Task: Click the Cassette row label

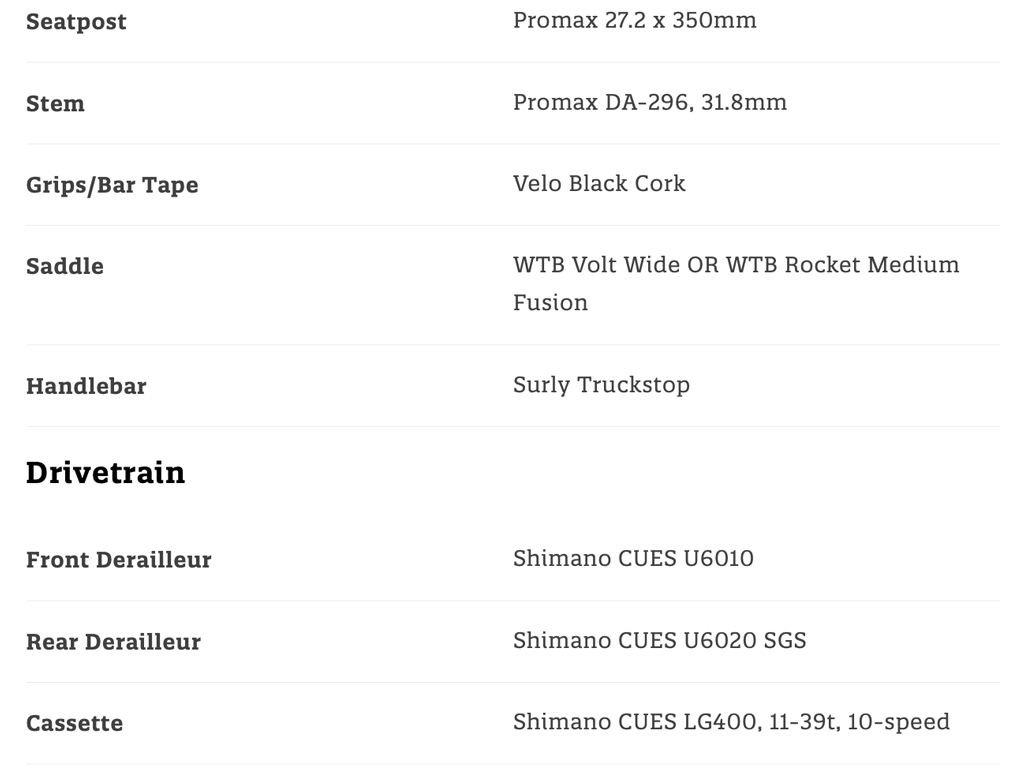Action: [x=75, y=724]
